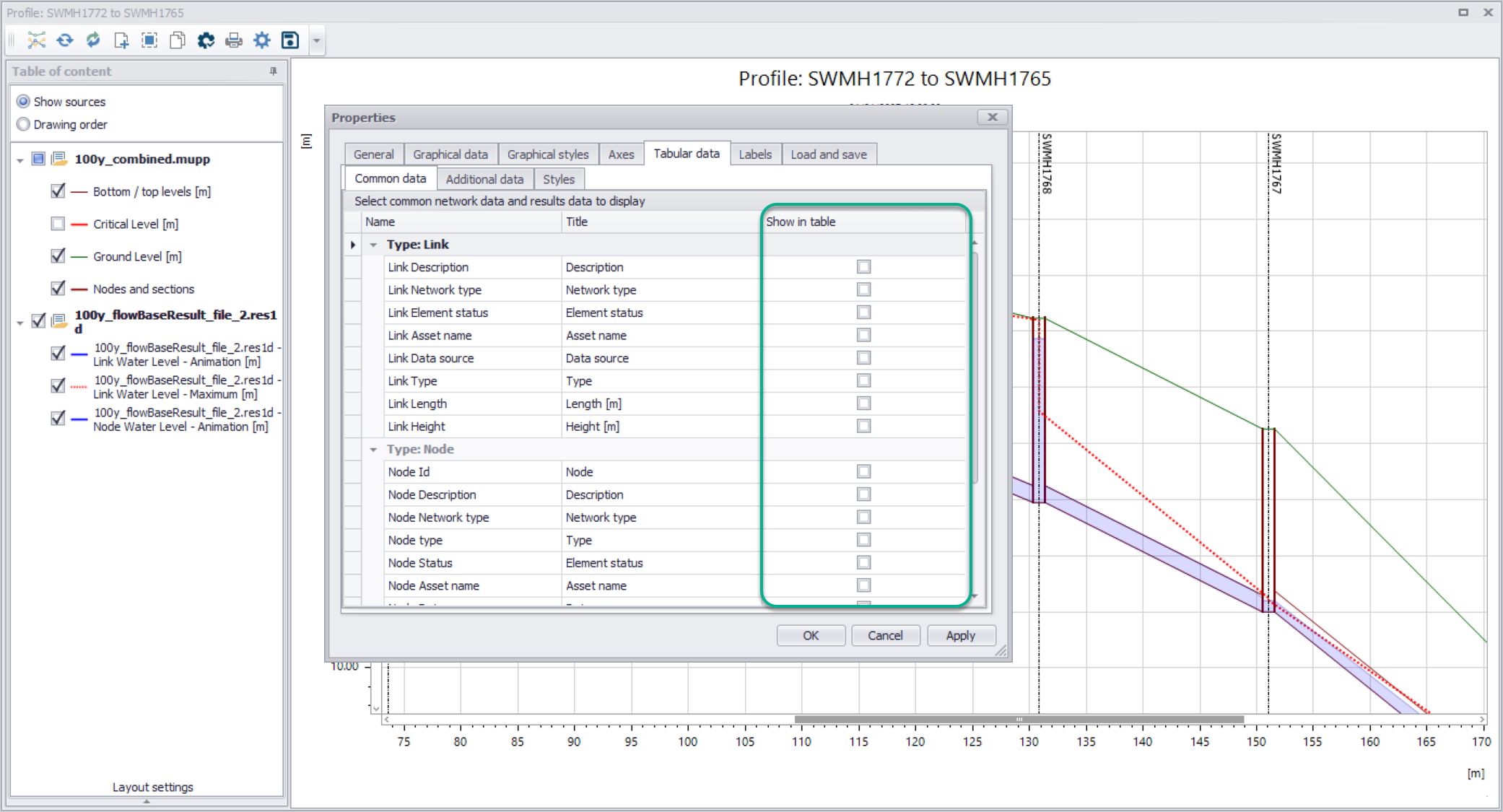Collapse the 100y_combined.mupp tree node
This screenshot has height=812, width=1503.
click(20, 160)
